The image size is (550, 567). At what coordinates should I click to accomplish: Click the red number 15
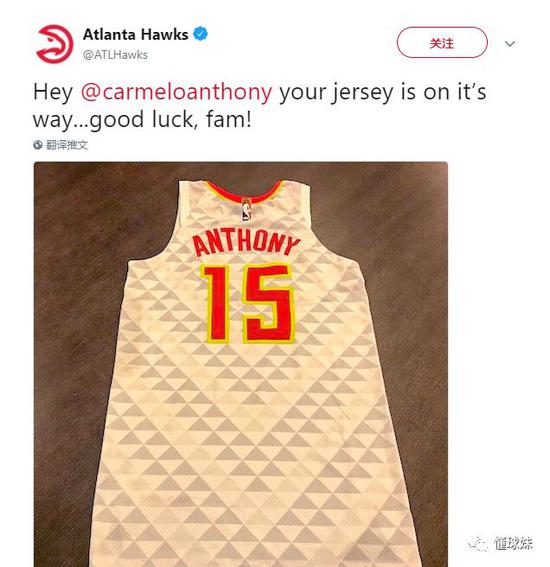tap(248, 304)
